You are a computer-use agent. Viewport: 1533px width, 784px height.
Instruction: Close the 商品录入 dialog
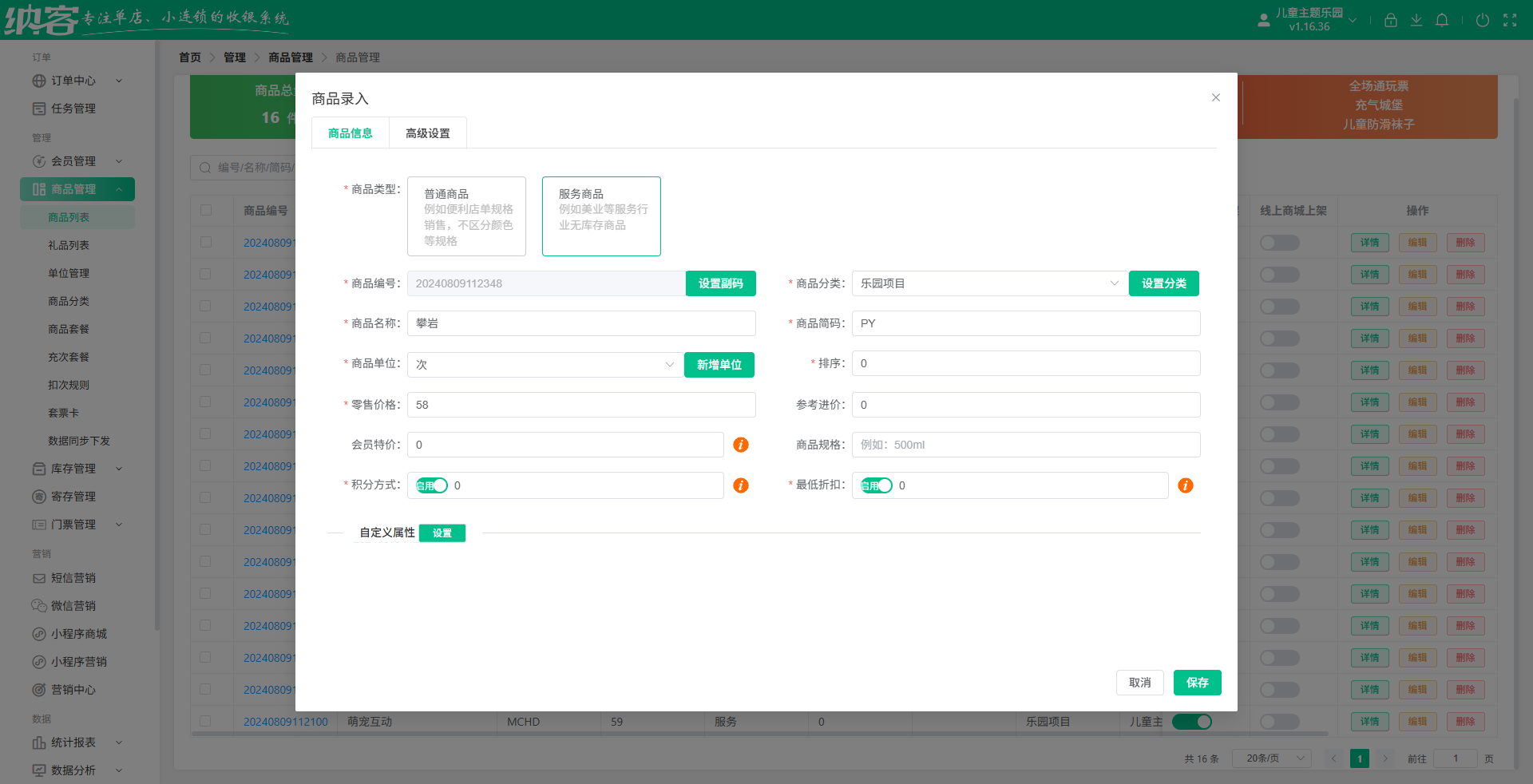tap(1216, 97)
